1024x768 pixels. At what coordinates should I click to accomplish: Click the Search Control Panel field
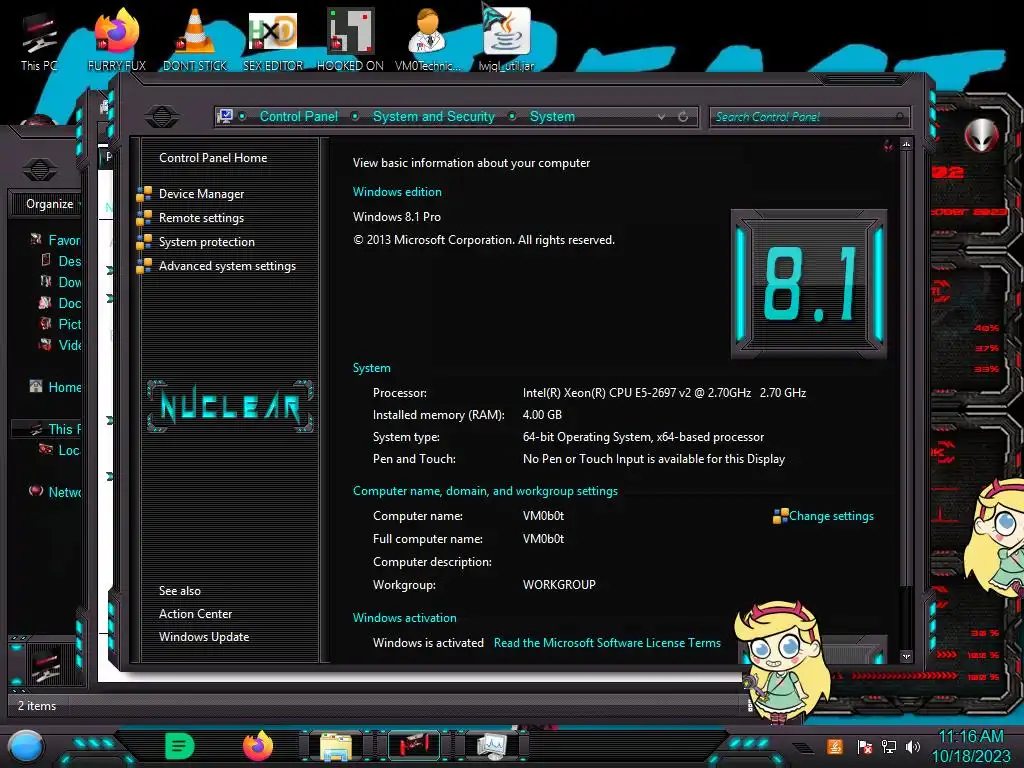pyautogui.click(x=809, y=117)
